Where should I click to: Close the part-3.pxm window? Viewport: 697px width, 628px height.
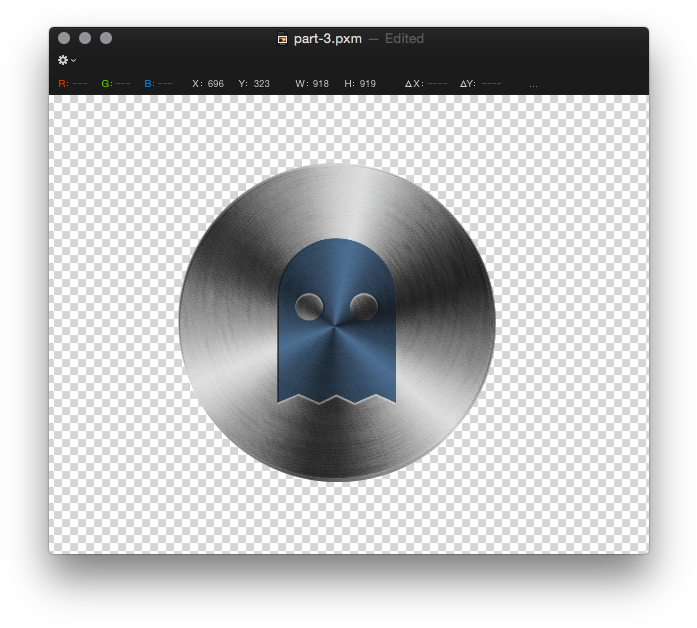tap(64, 38)
